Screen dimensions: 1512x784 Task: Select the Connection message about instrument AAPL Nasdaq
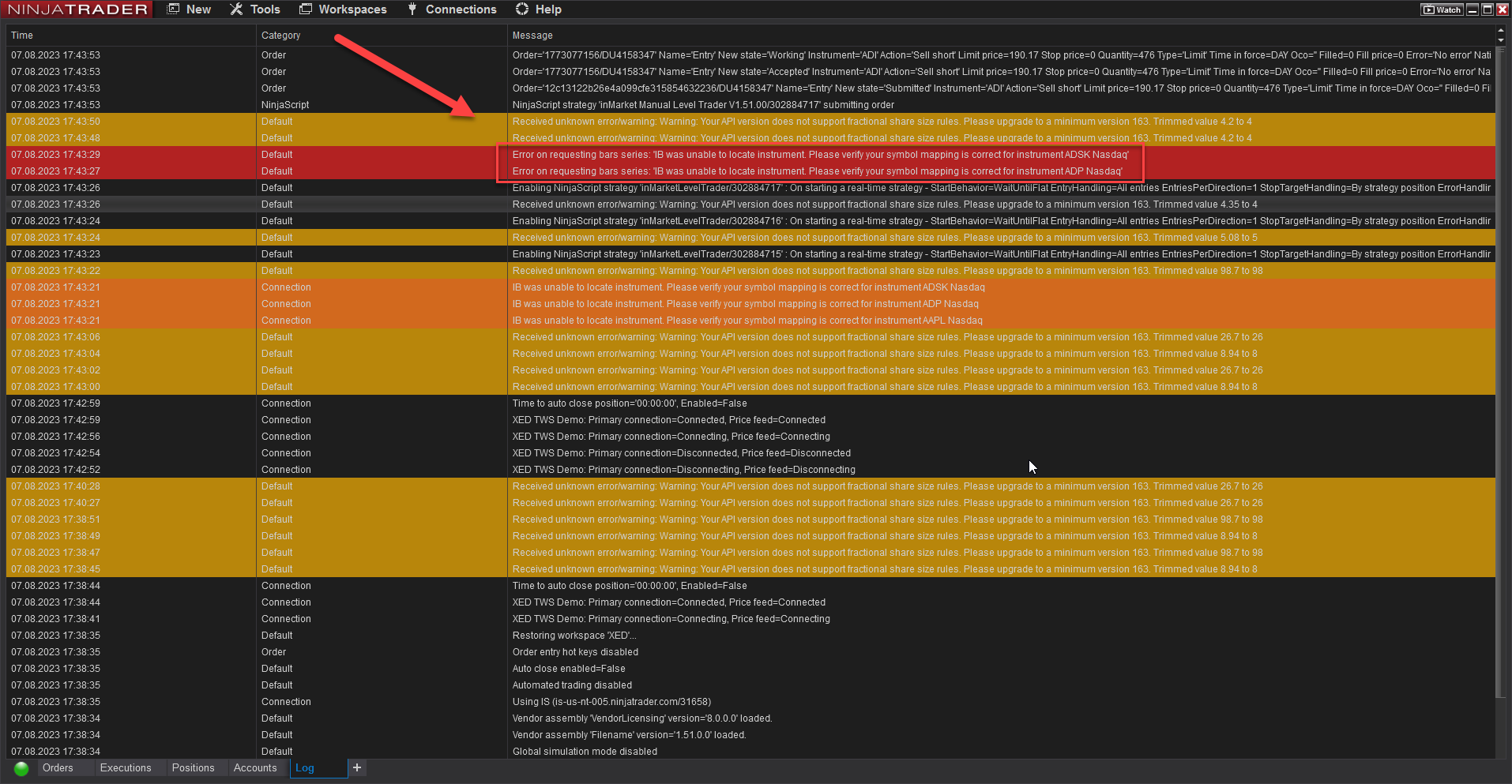click(747, 321)
